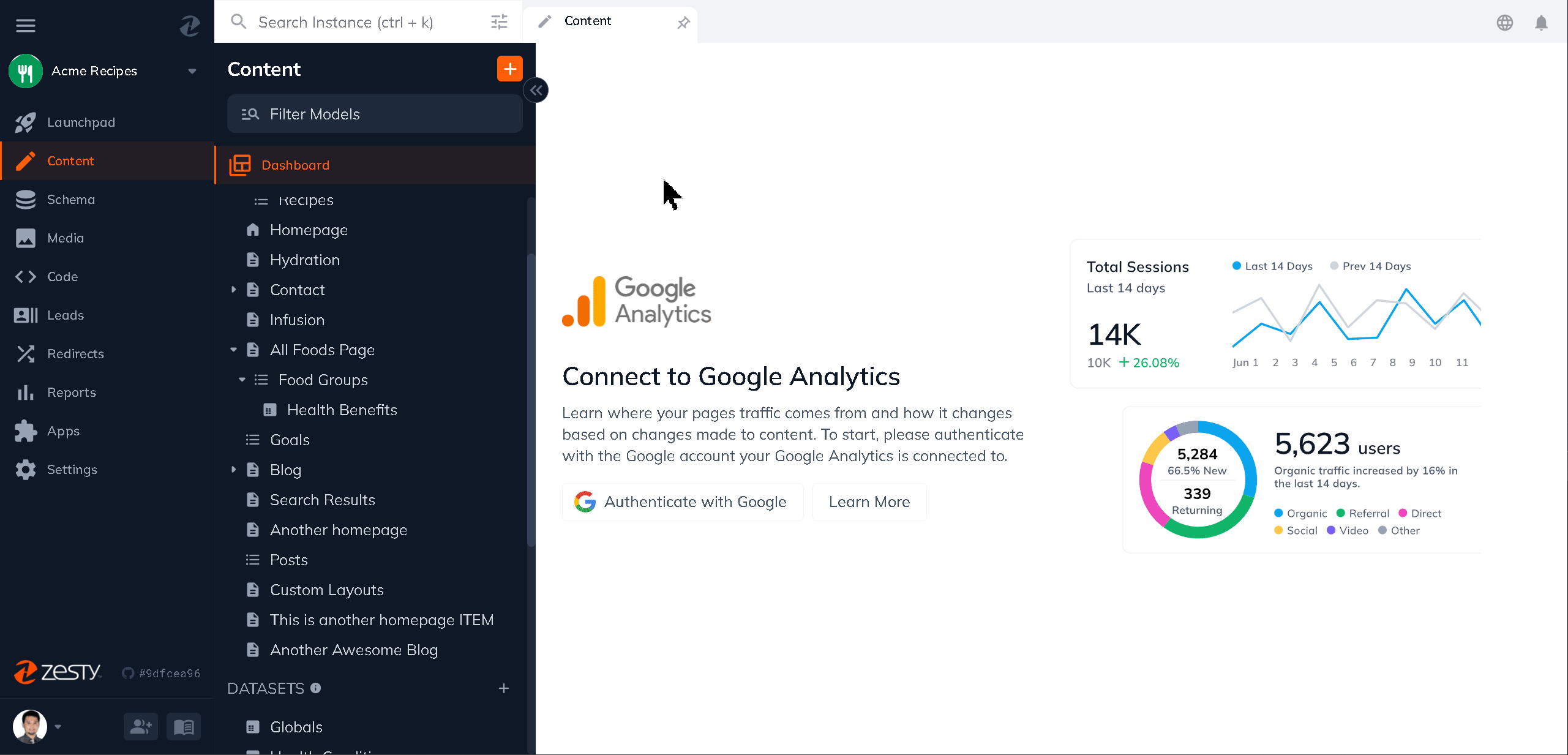Expand the Blog content item
This screenshot has height=755, width=1568.
[234, 470]
